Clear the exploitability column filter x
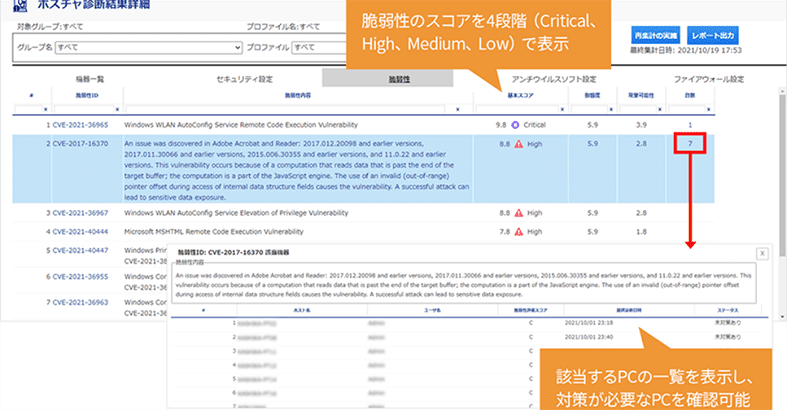The width and height of the screenshot is (787, 410). pos(660,109)
